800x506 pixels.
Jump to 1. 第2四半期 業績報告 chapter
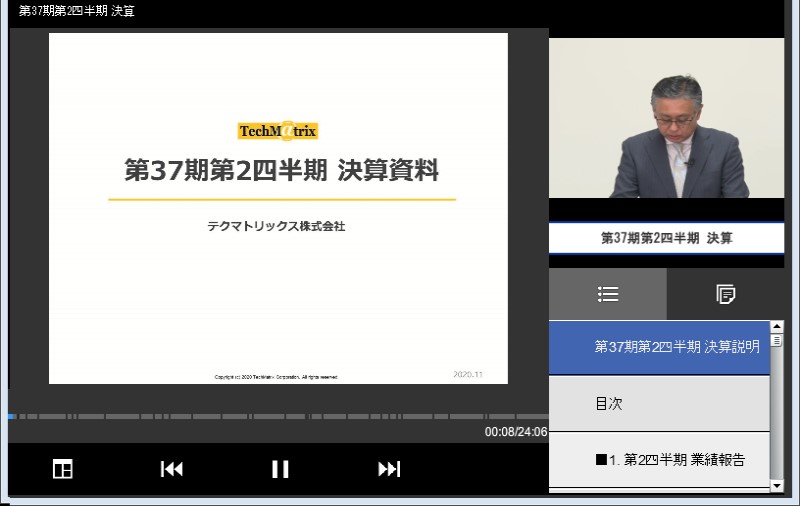click(659, 460)
